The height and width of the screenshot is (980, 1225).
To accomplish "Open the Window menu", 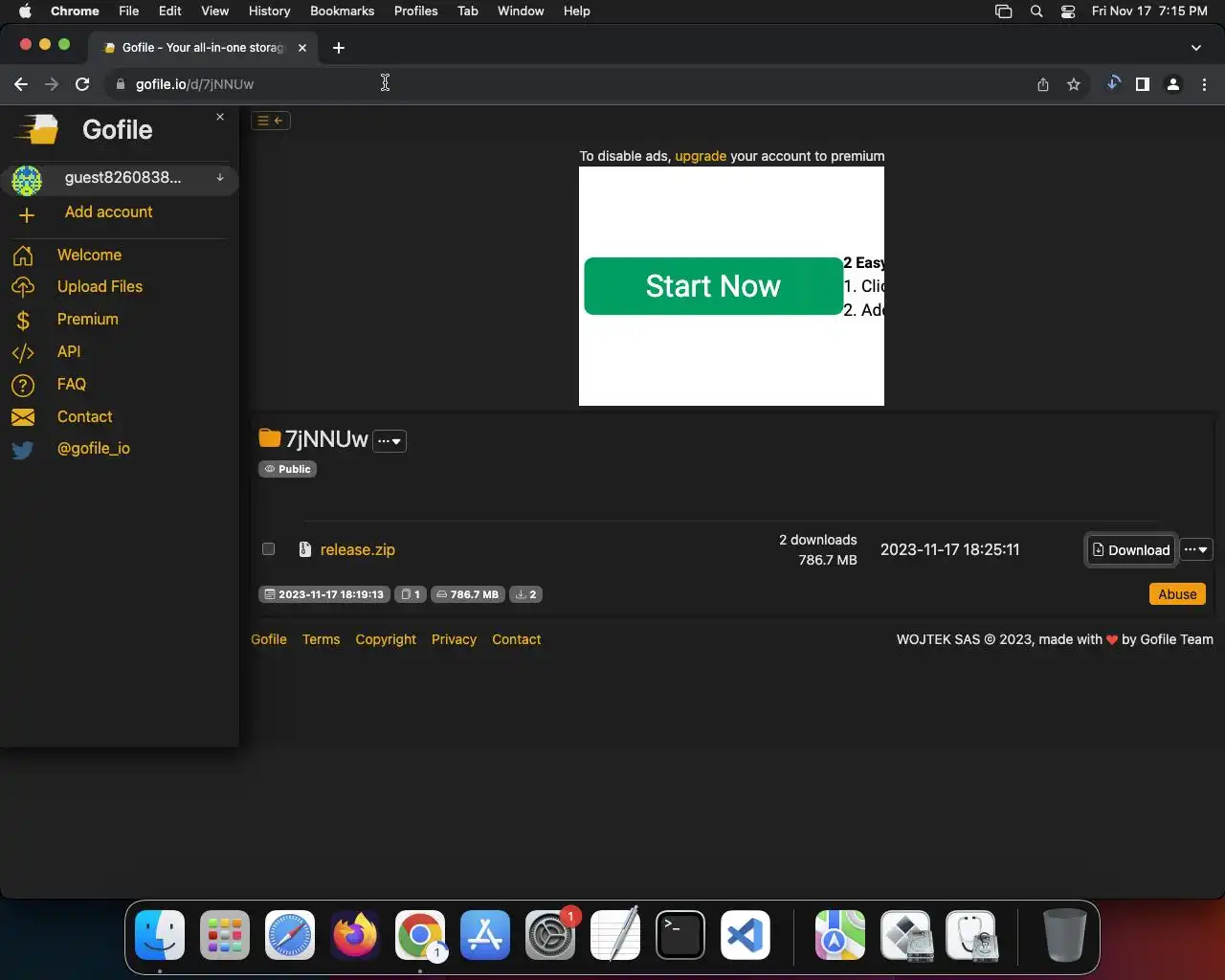I will point(521,11).
